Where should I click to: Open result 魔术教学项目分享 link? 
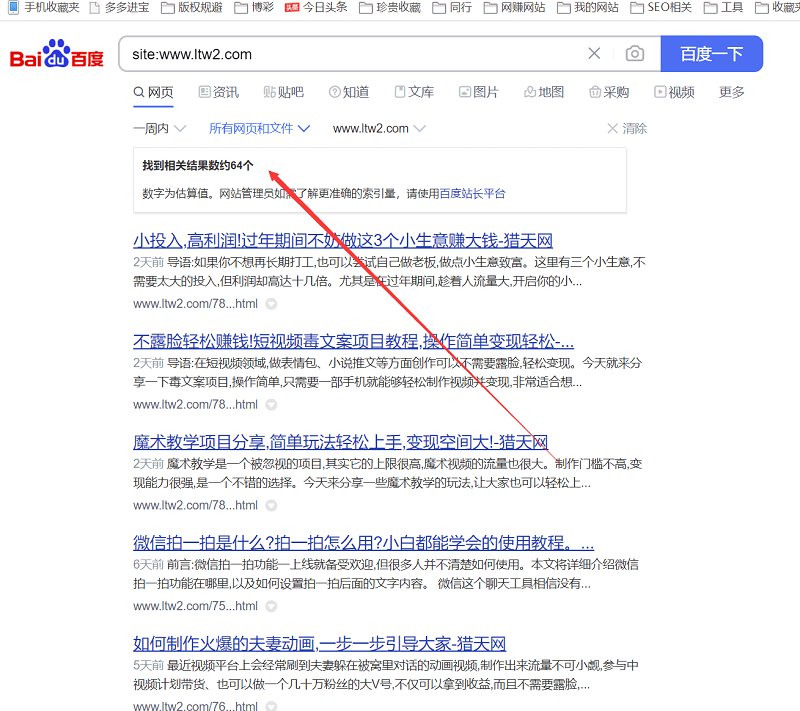pos(341,442)
